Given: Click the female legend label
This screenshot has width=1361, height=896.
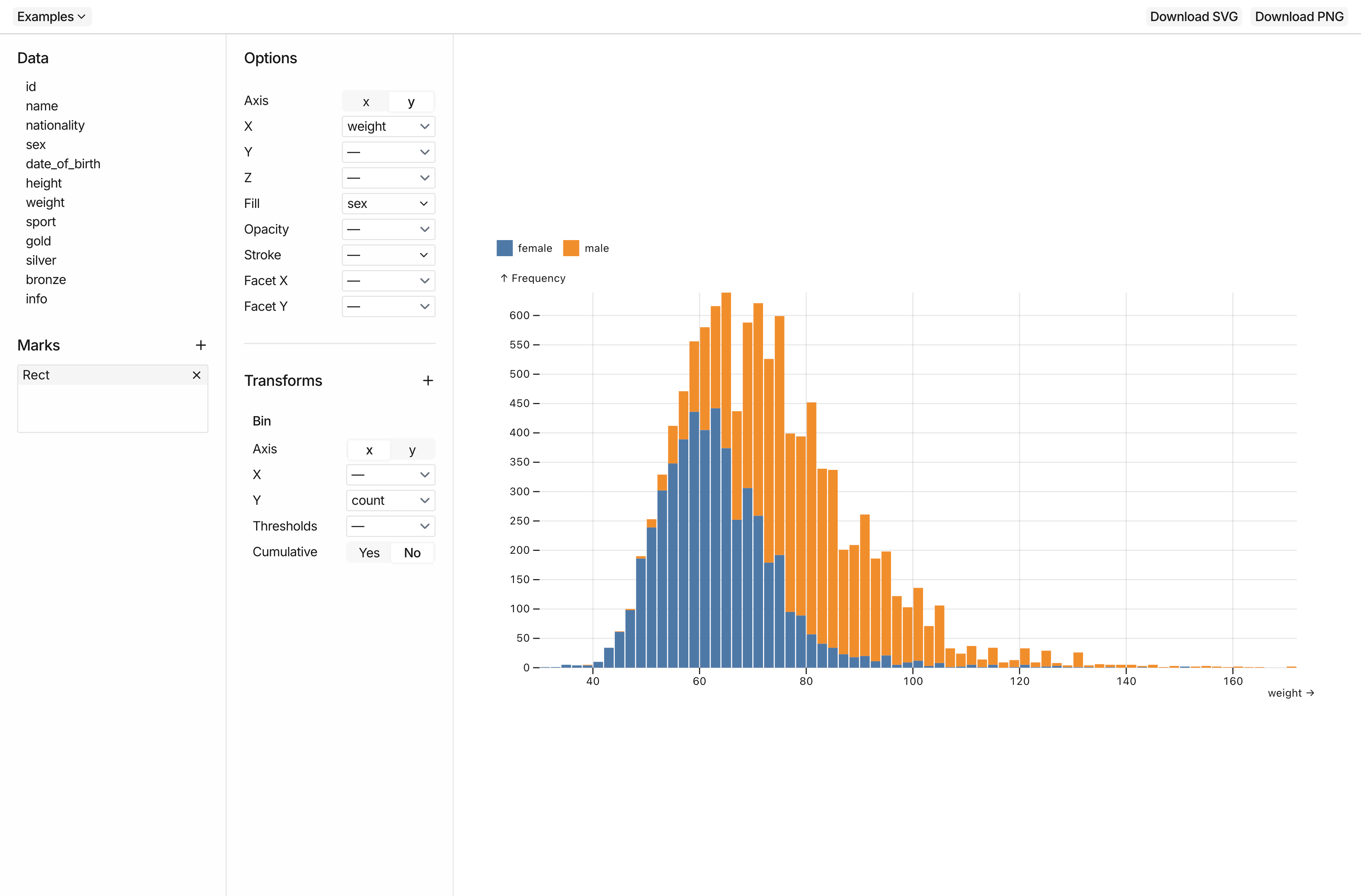Looking at the screenshot, I should (535, 248).
